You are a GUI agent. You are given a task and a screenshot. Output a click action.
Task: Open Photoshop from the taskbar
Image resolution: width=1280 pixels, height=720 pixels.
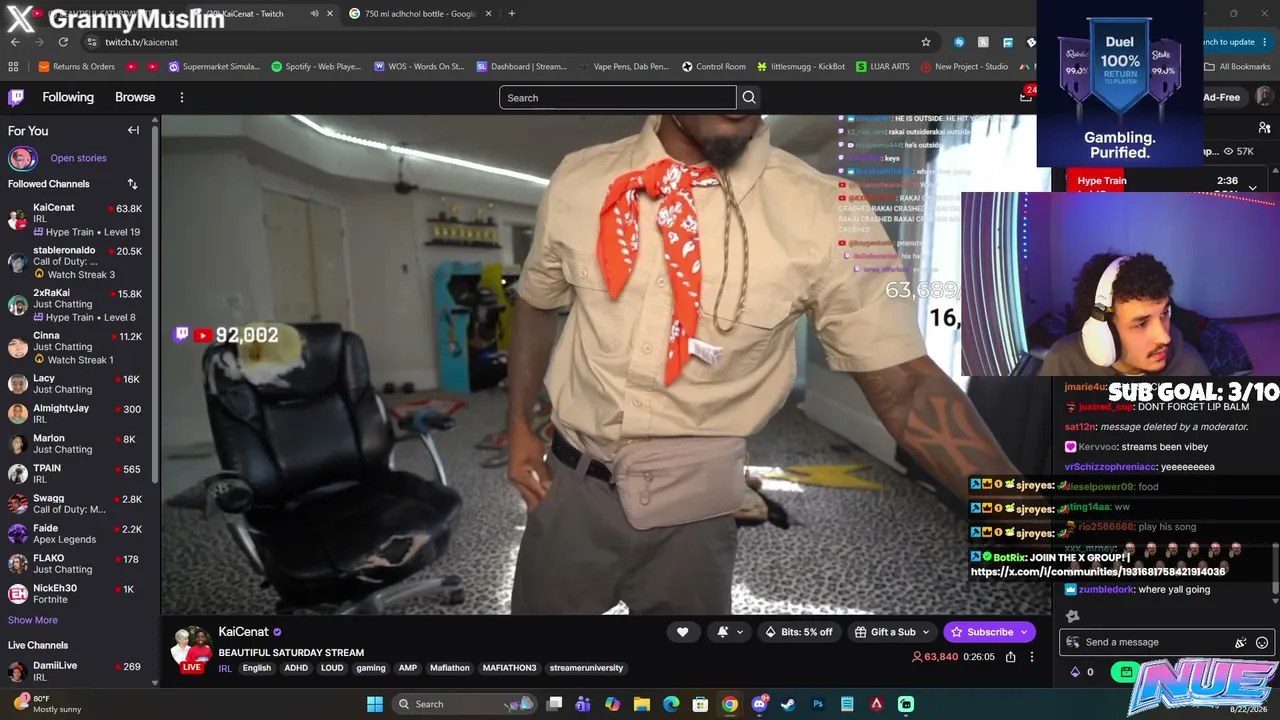(x=818, y=704)
